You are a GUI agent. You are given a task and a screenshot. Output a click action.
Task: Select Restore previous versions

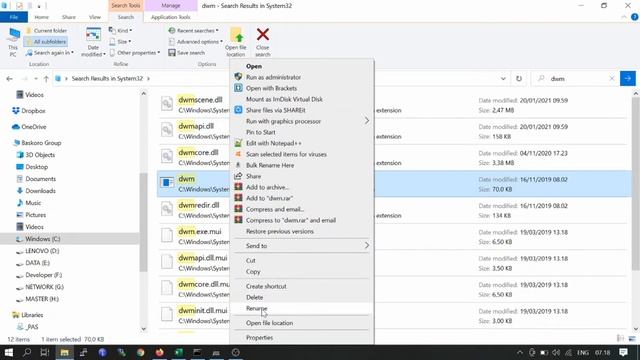tap(302, 231)
